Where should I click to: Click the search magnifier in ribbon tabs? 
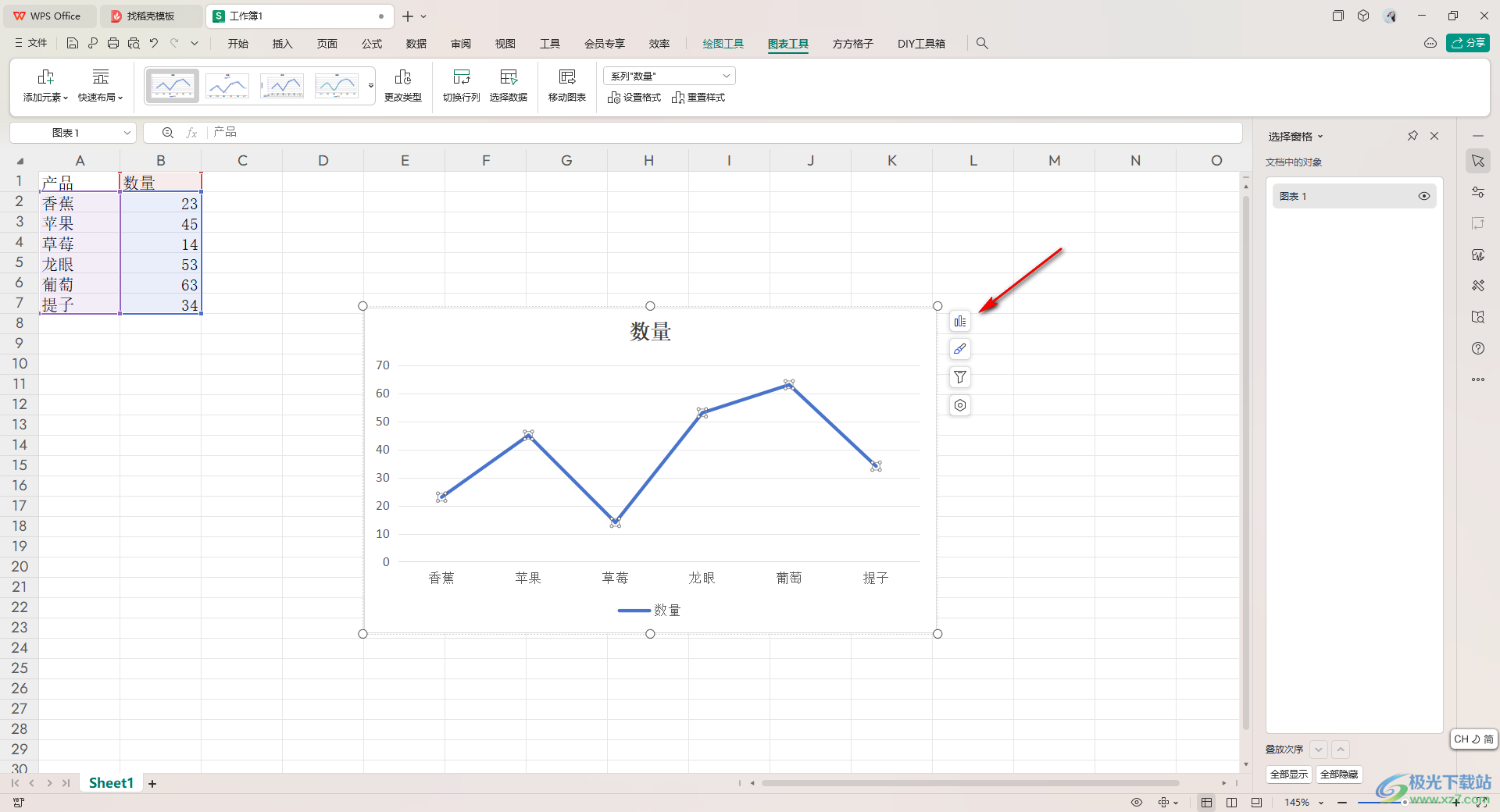pyautogui.click(x=982, y=44)
